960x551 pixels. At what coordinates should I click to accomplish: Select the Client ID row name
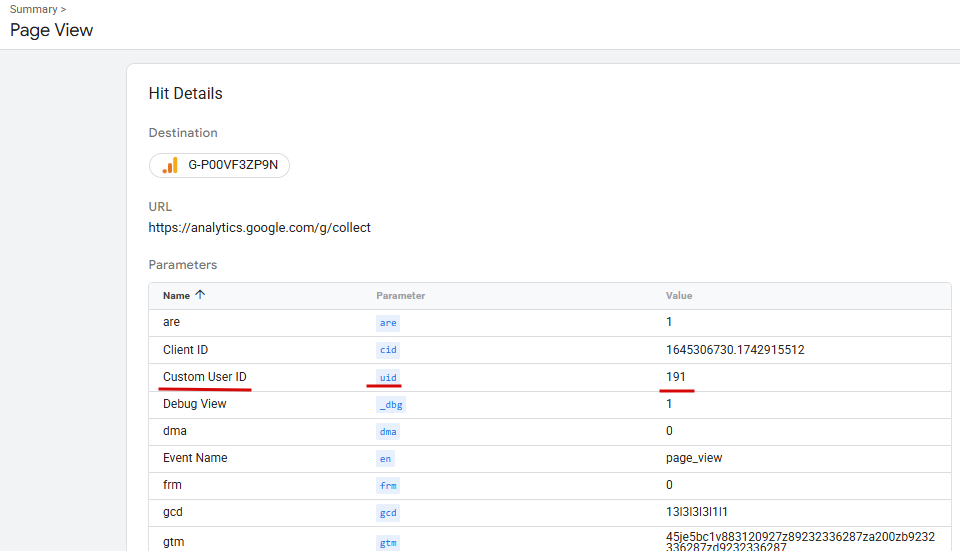click(185, 350)
